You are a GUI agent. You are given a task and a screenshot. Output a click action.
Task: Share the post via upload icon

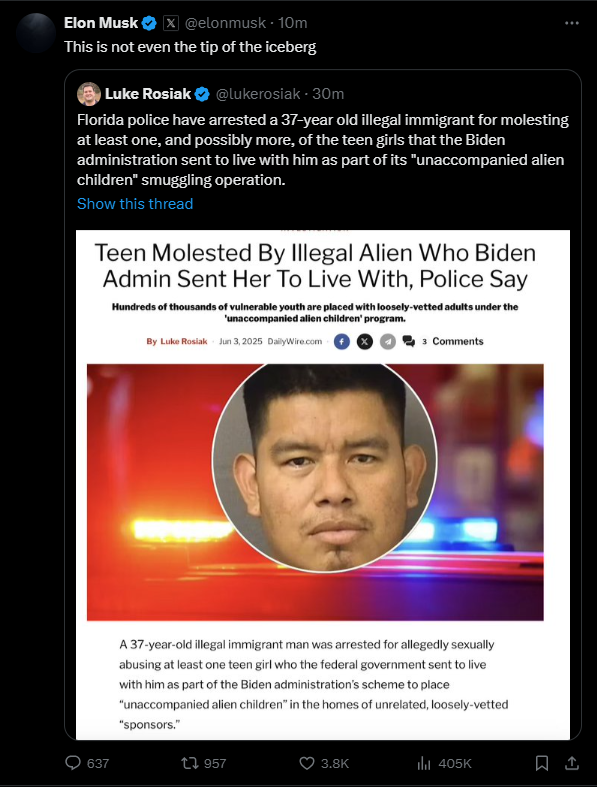[571, 763]
